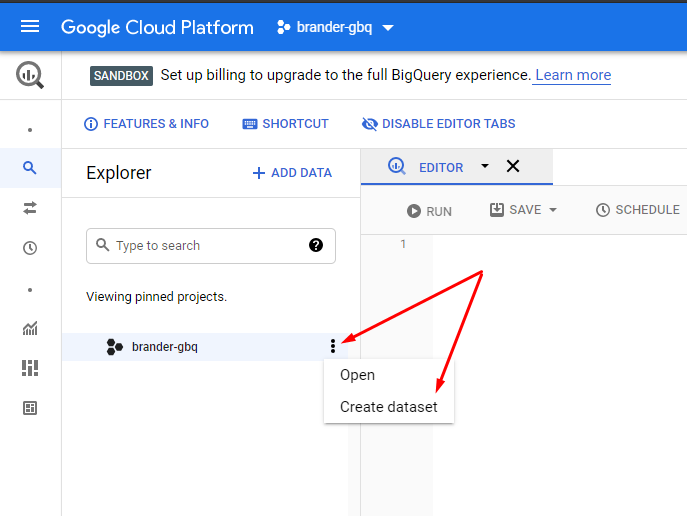Disable editor tabs
Image resolution: width=687 pixels, height=516 pixels.
click(438, 124)
